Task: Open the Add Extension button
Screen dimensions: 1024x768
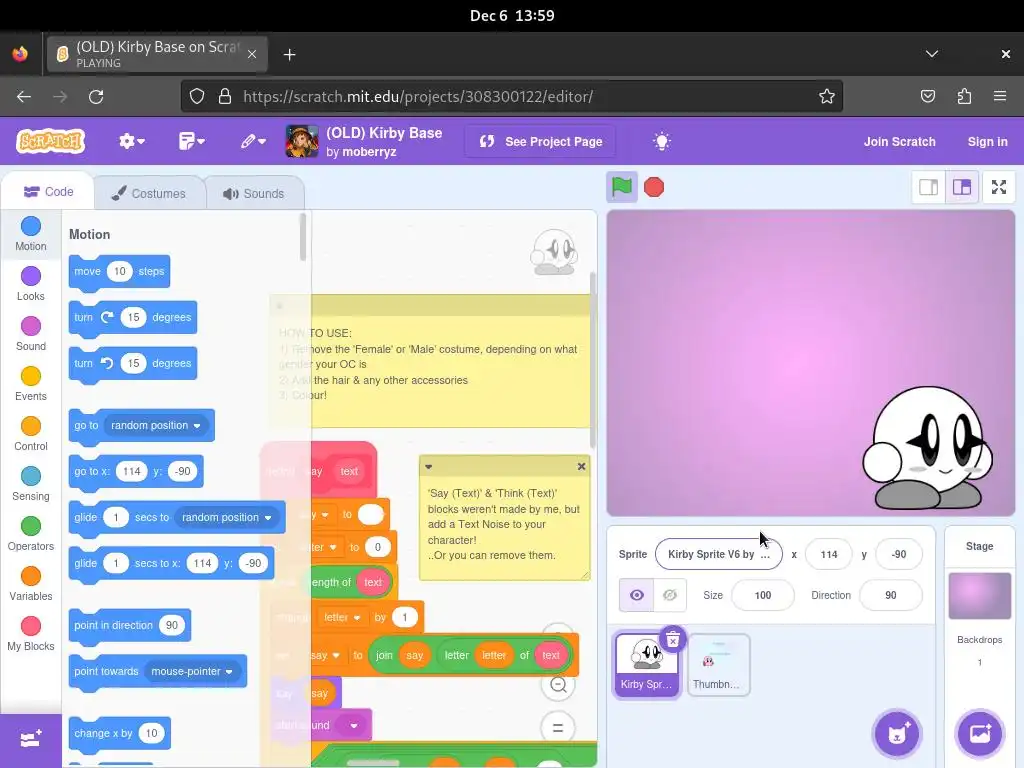Action: click(x=31, y=740)
